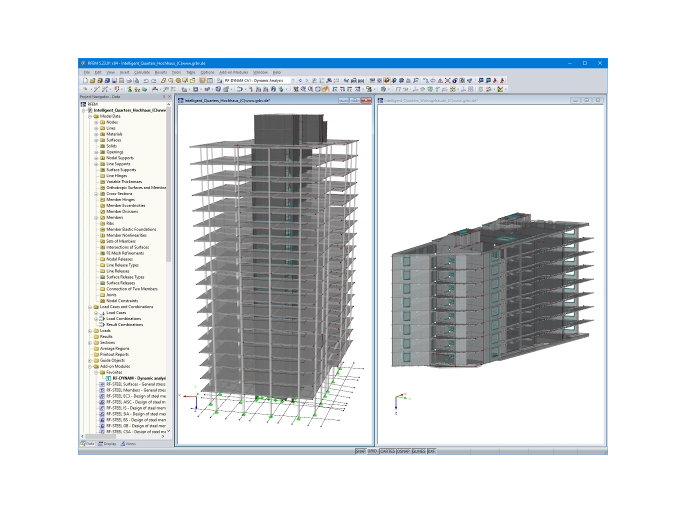
Task: Select 'Member Hinges' in the tree
Action: click(x=120, y=199)
